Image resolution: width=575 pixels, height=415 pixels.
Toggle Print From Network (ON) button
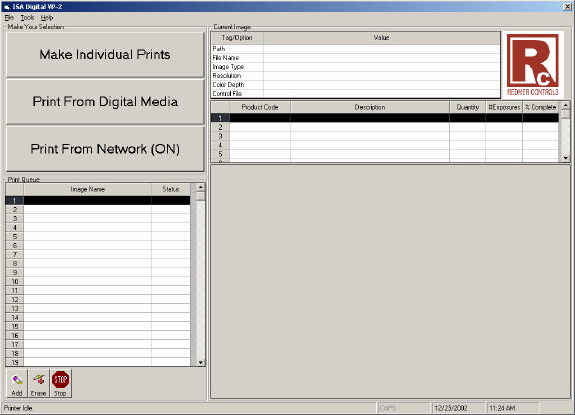pyautogui.click(x=105, y=149)
